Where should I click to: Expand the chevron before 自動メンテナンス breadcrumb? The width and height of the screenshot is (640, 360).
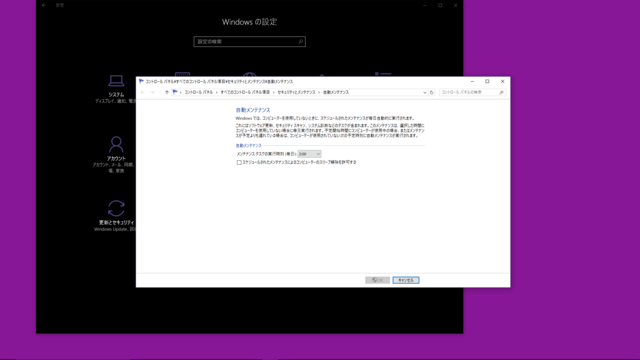(x=319, y=93)
